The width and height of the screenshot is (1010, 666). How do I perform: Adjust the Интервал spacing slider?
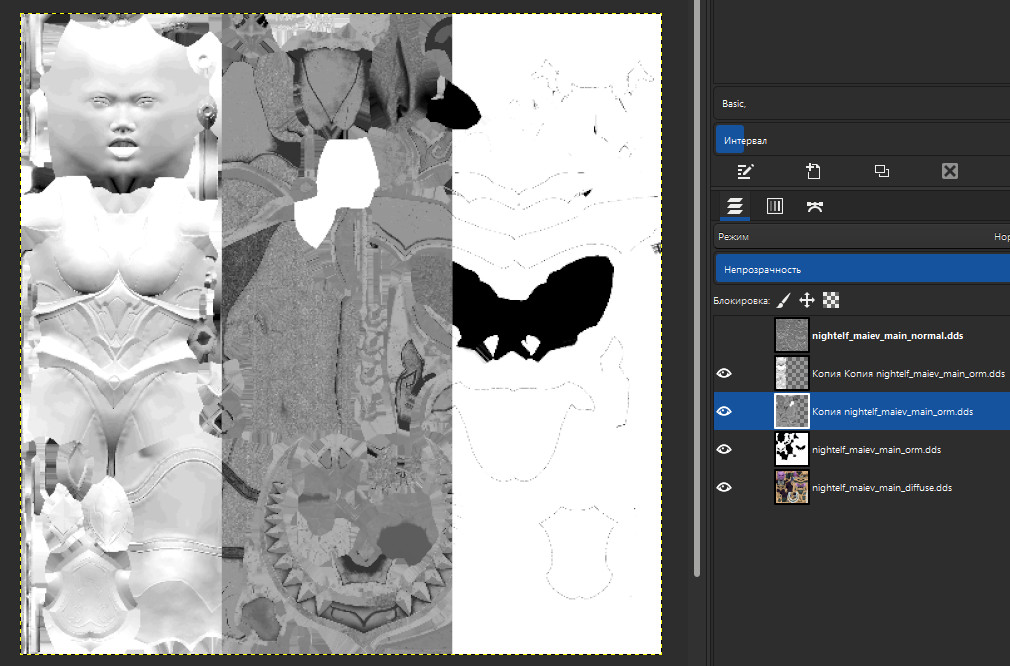tap(862, 140)
